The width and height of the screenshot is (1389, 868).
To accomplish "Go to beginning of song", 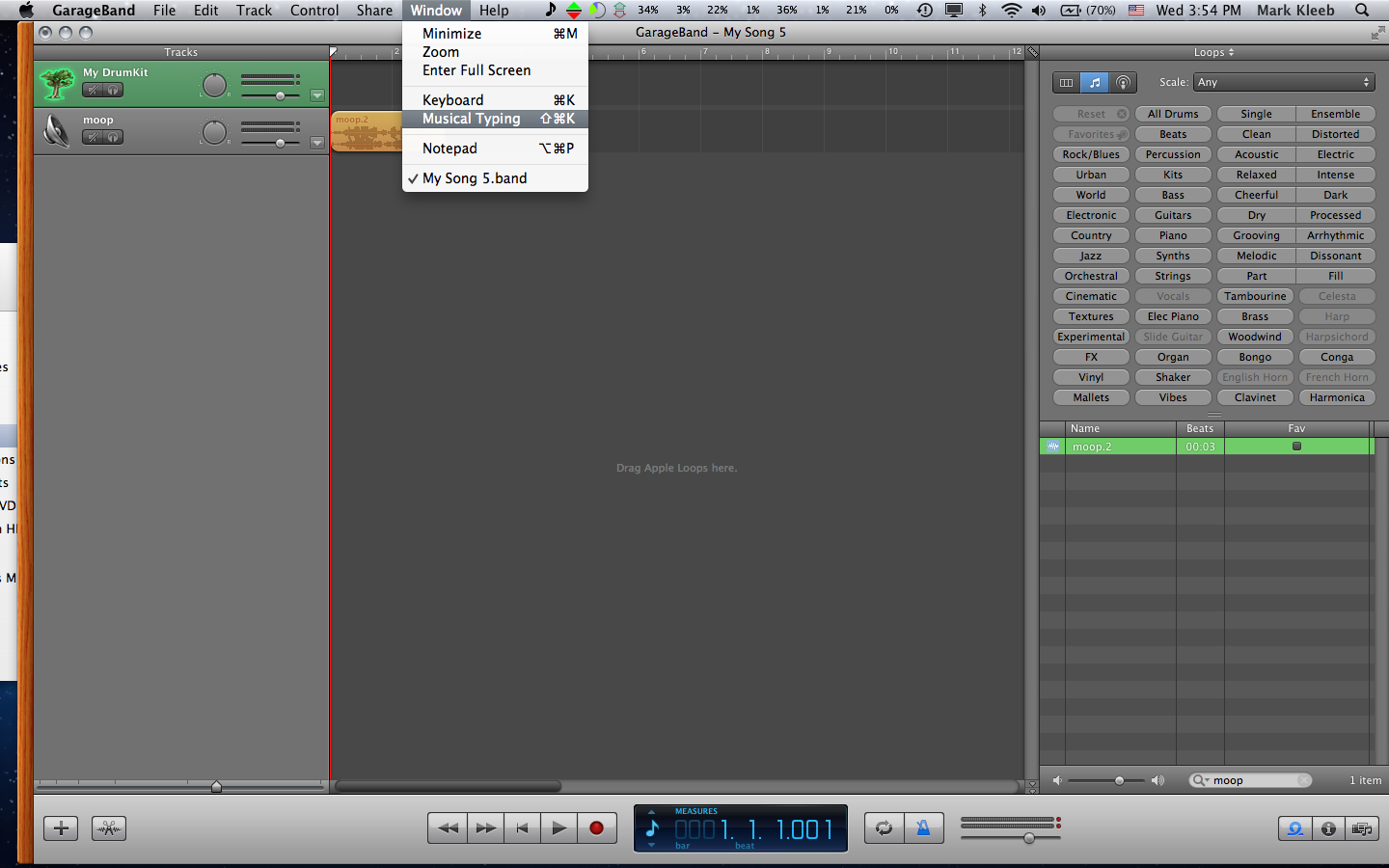I will click(522, 827).
